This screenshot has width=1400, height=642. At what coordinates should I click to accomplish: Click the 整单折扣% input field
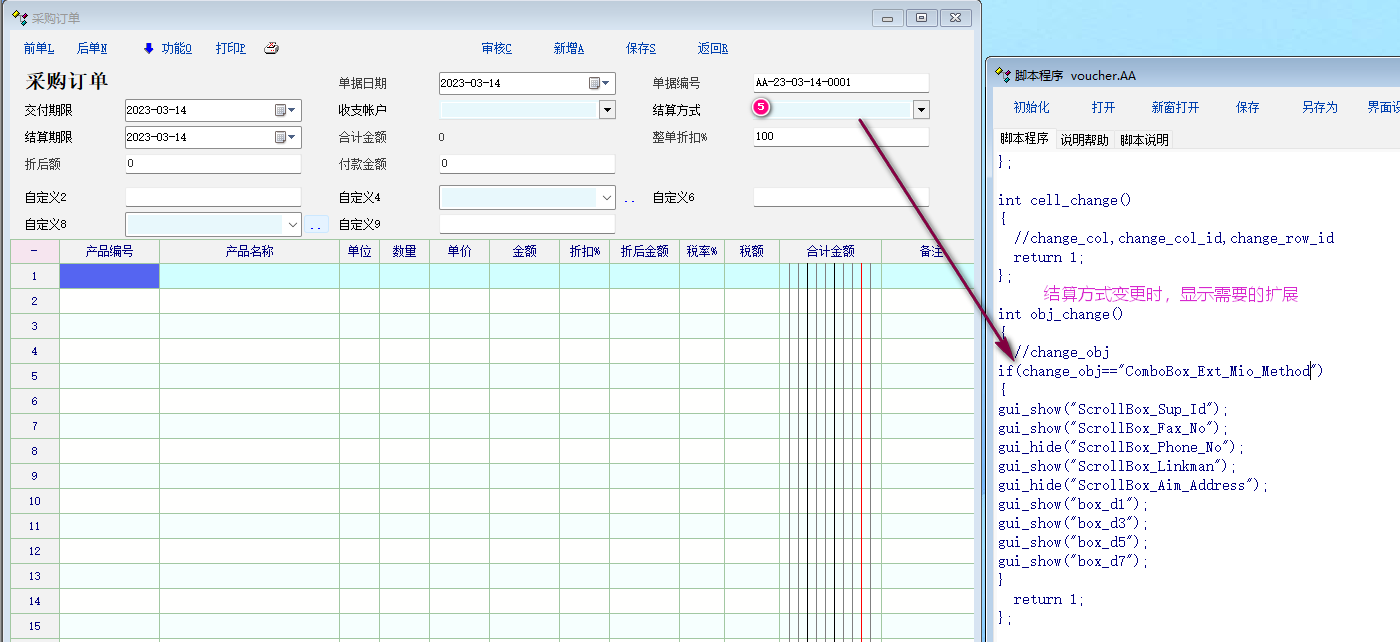pyautogui.click(x=840, y=137)
